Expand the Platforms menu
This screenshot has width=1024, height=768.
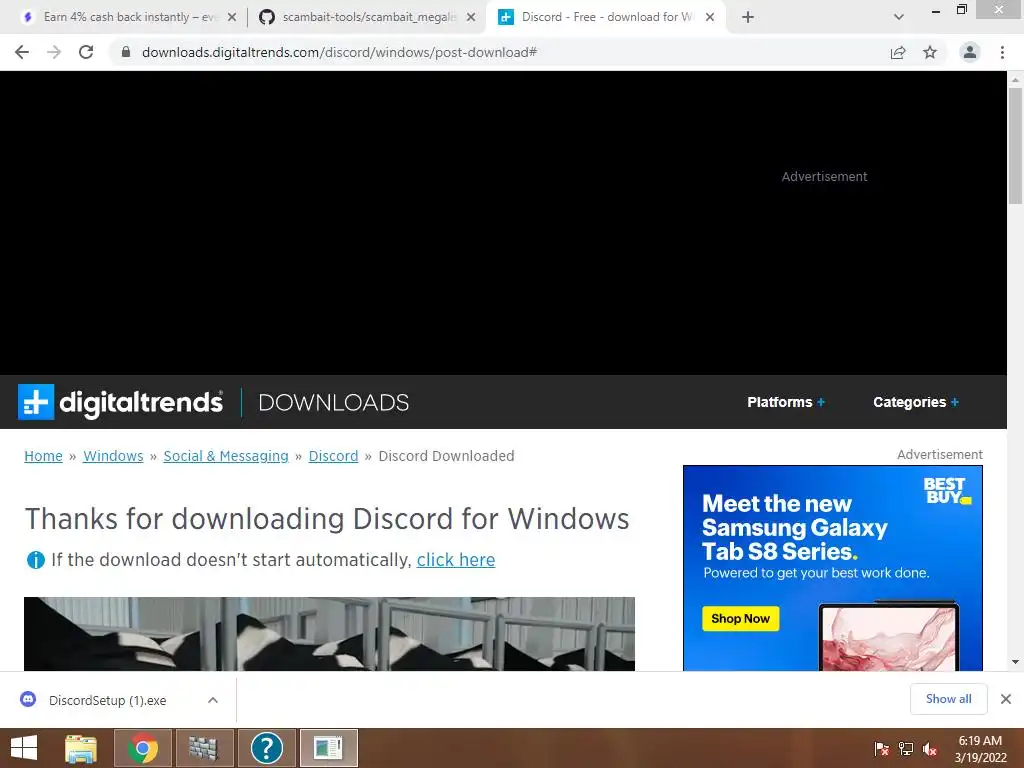(786, 402)
